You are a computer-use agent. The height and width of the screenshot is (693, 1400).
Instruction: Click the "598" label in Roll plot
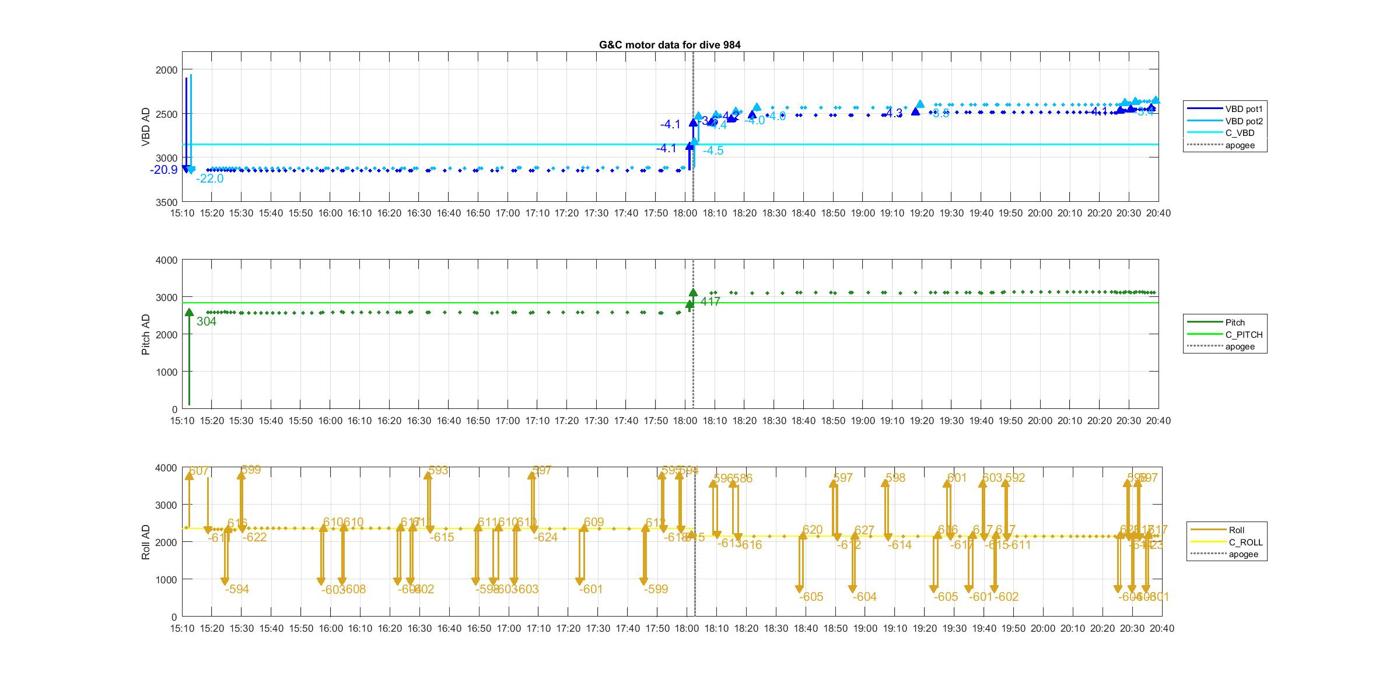(x=895, y=478)
